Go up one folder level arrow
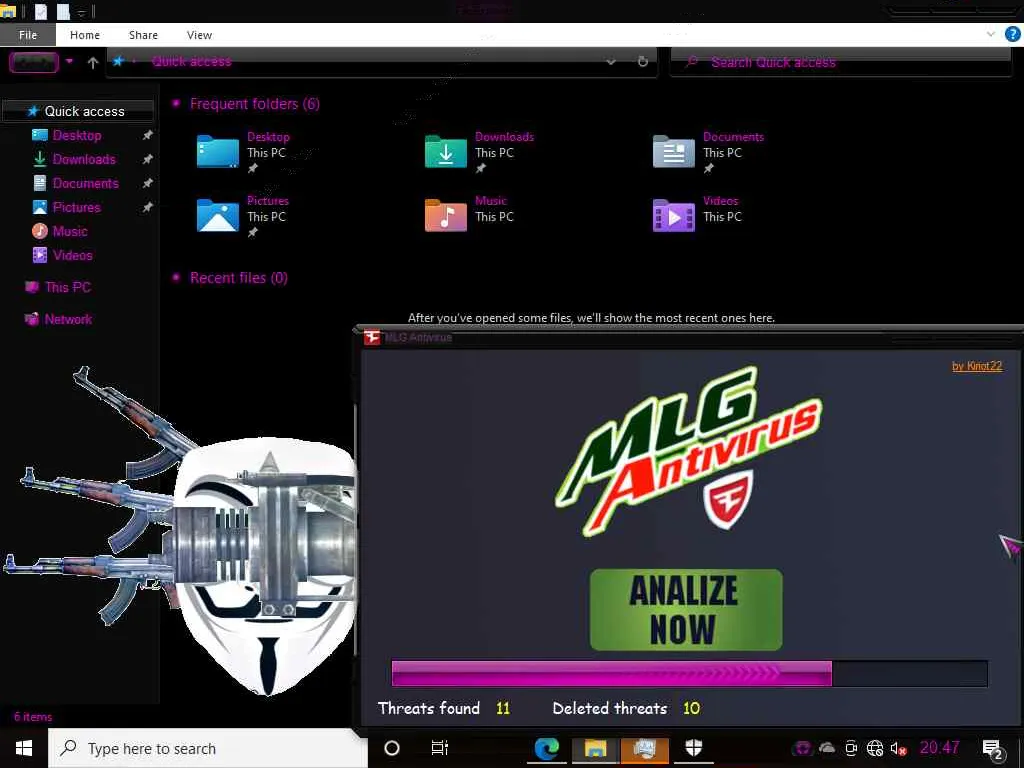The height and width of the screenshot is (768, 1024). coord(93,63)
